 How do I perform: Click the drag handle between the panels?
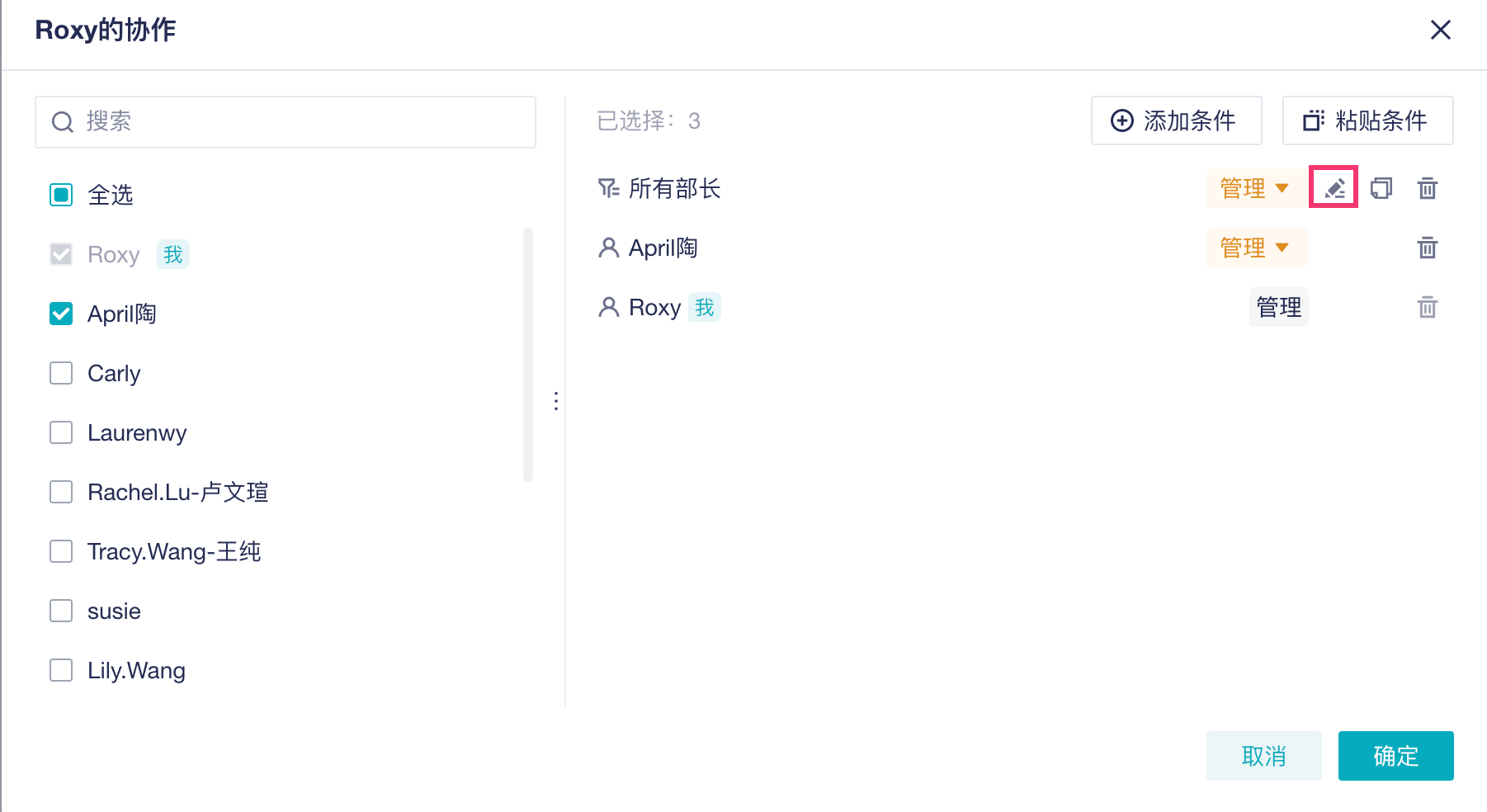coord(556,401)
